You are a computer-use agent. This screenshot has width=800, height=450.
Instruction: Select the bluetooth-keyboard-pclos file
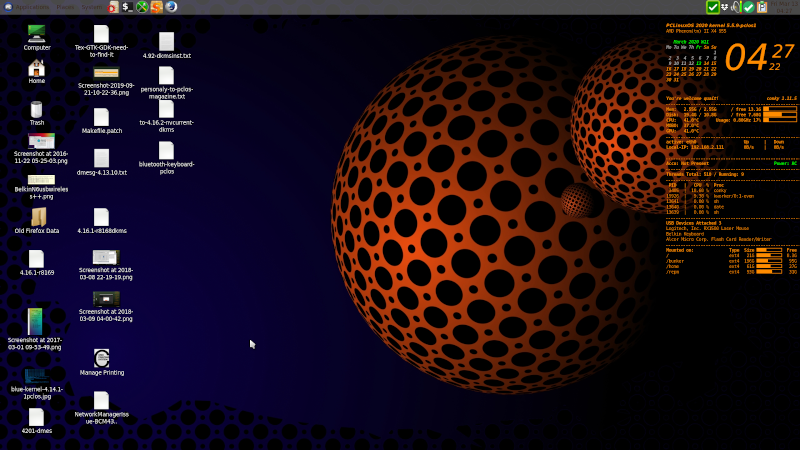(166, 150)
